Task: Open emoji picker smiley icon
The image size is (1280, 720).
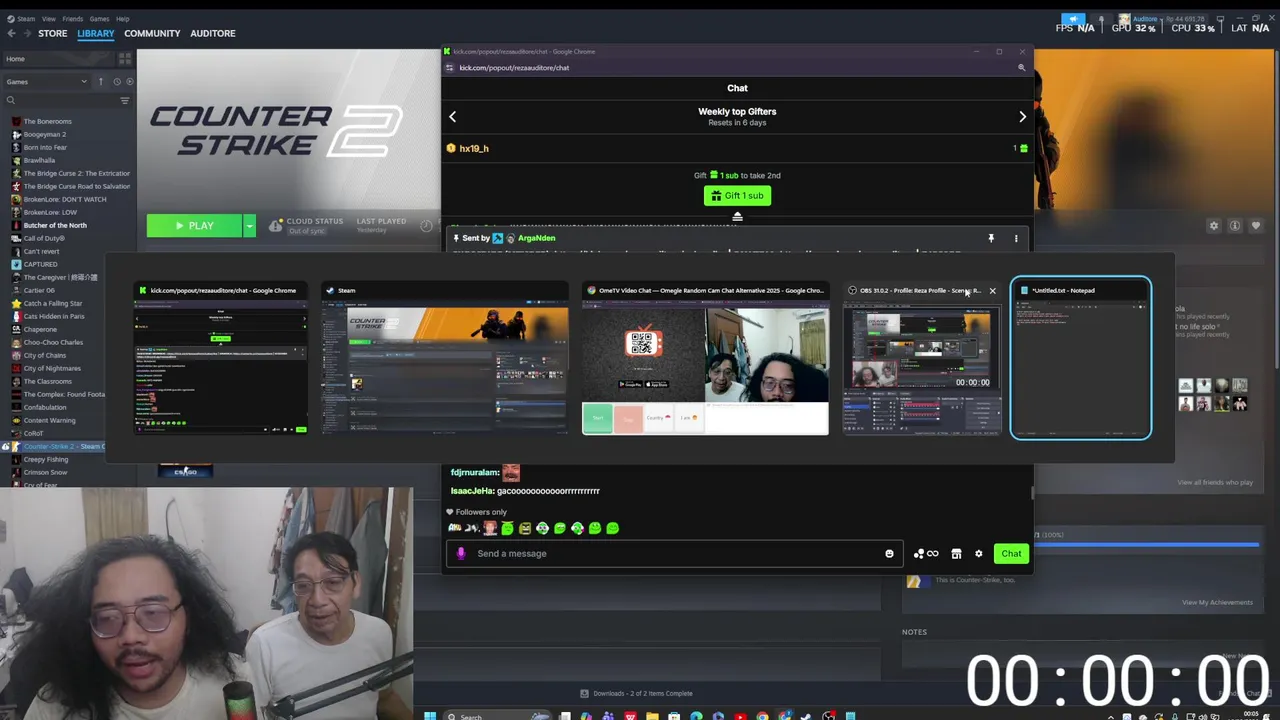Action: [x=889, y=554]
